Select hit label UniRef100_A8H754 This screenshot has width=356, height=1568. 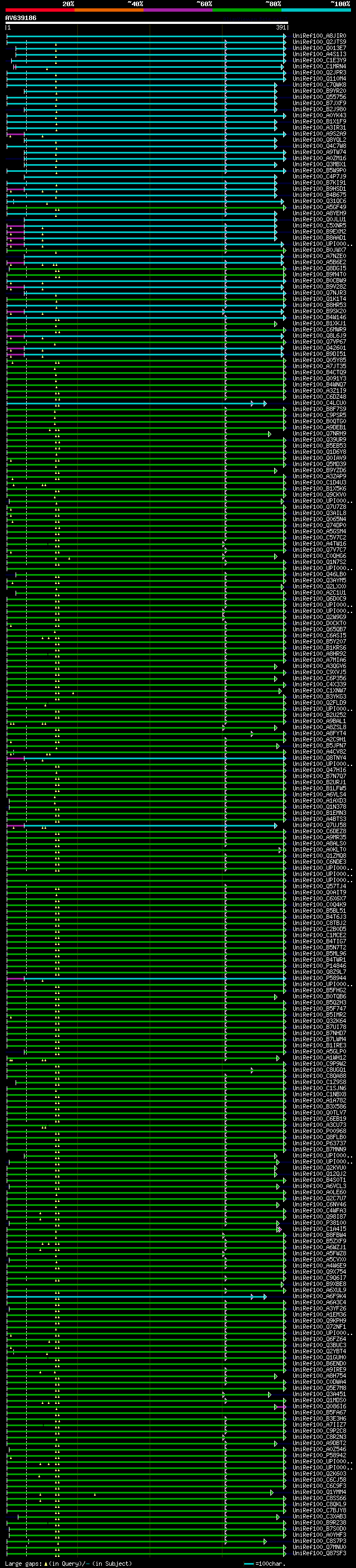click(319, 1376)
